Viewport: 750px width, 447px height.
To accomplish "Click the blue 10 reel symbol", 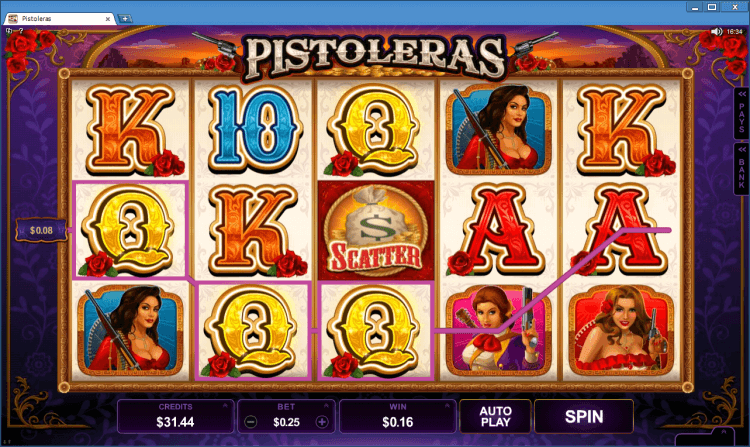I will (254, 129).
